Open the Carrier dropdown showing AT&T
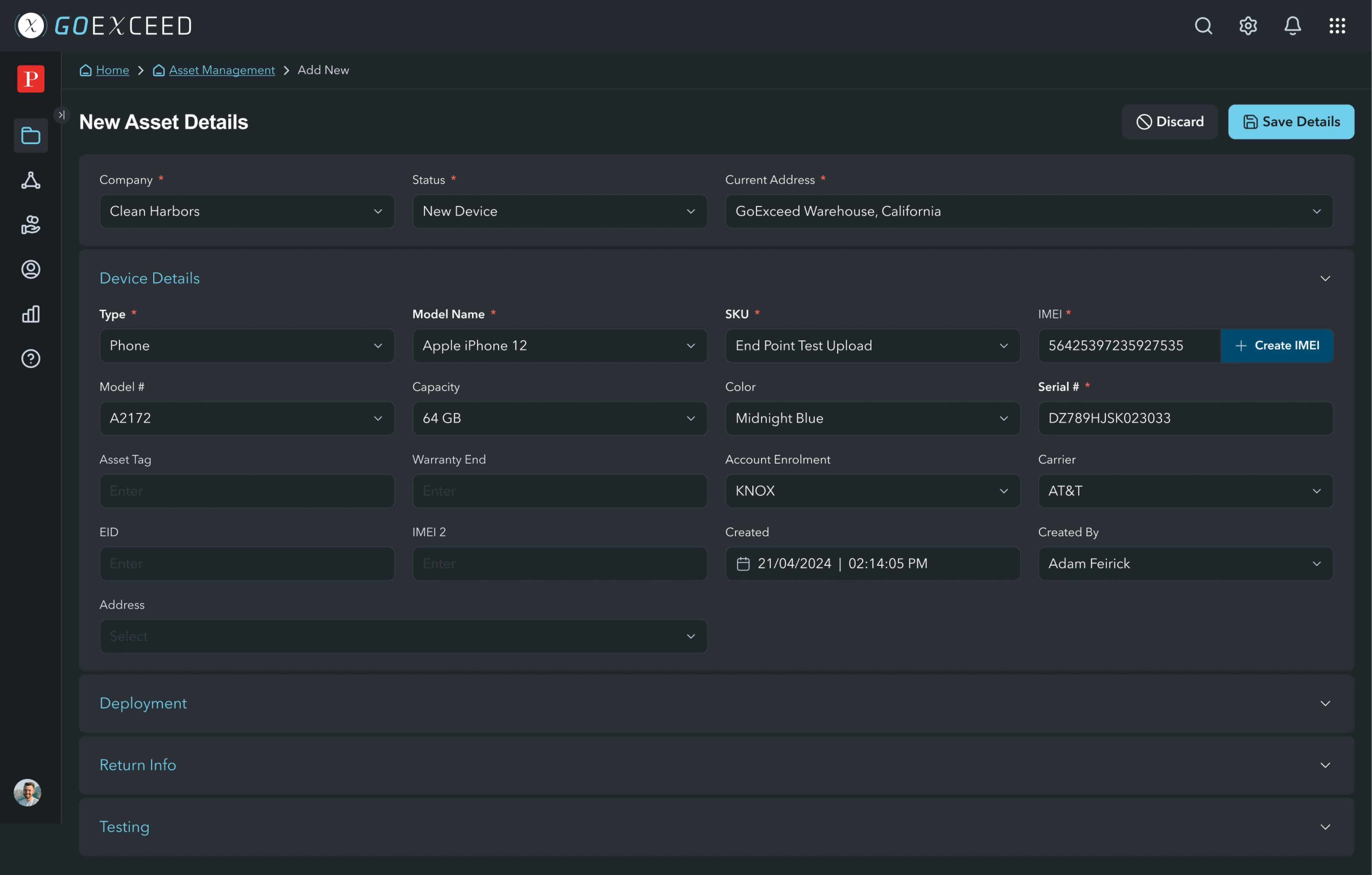The image size is (1372, 875). click(1185, 491)
